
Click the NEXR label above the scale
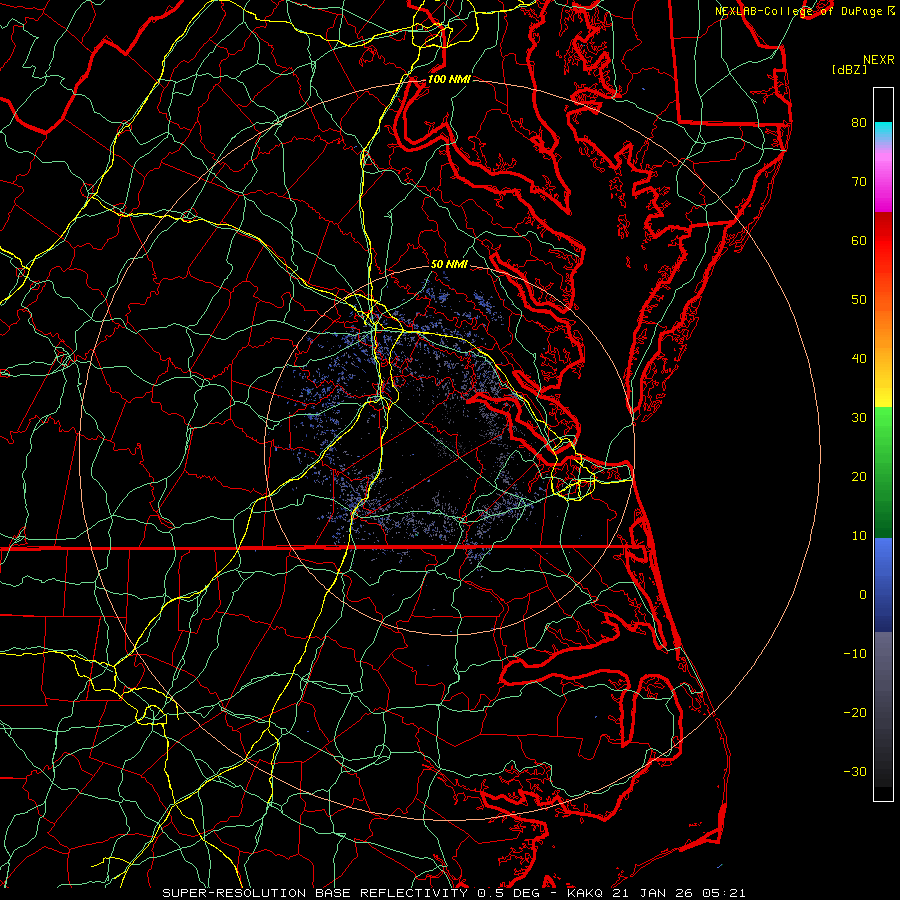pos(877,58)
